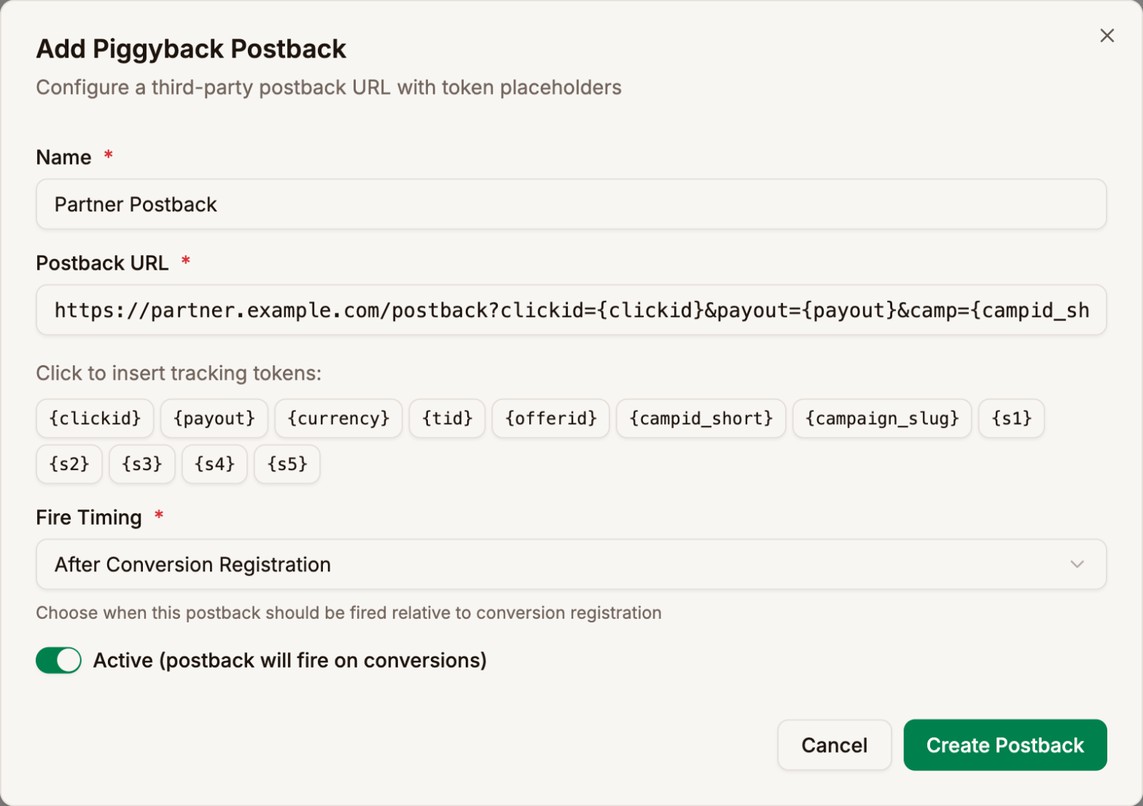Click the 'Postback URL' field label
The width and height of the screenshot is (1143, 806).
102,263
